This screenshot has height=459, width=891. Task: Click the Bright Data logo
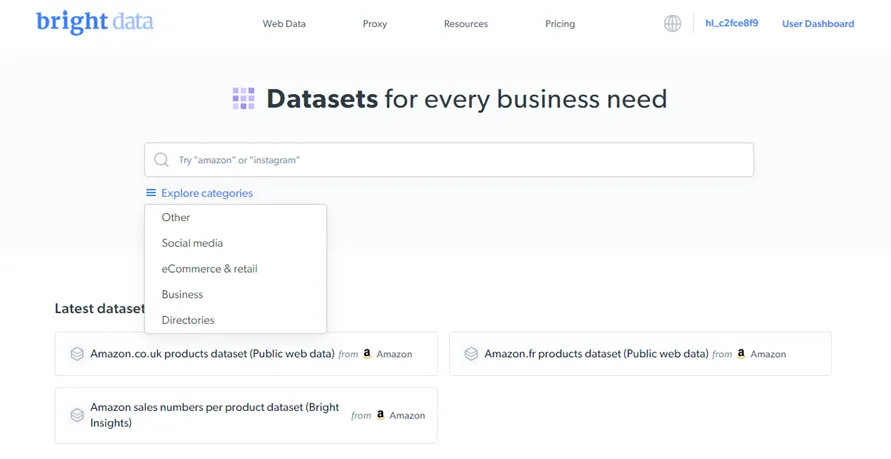click(x=94, y=22)
